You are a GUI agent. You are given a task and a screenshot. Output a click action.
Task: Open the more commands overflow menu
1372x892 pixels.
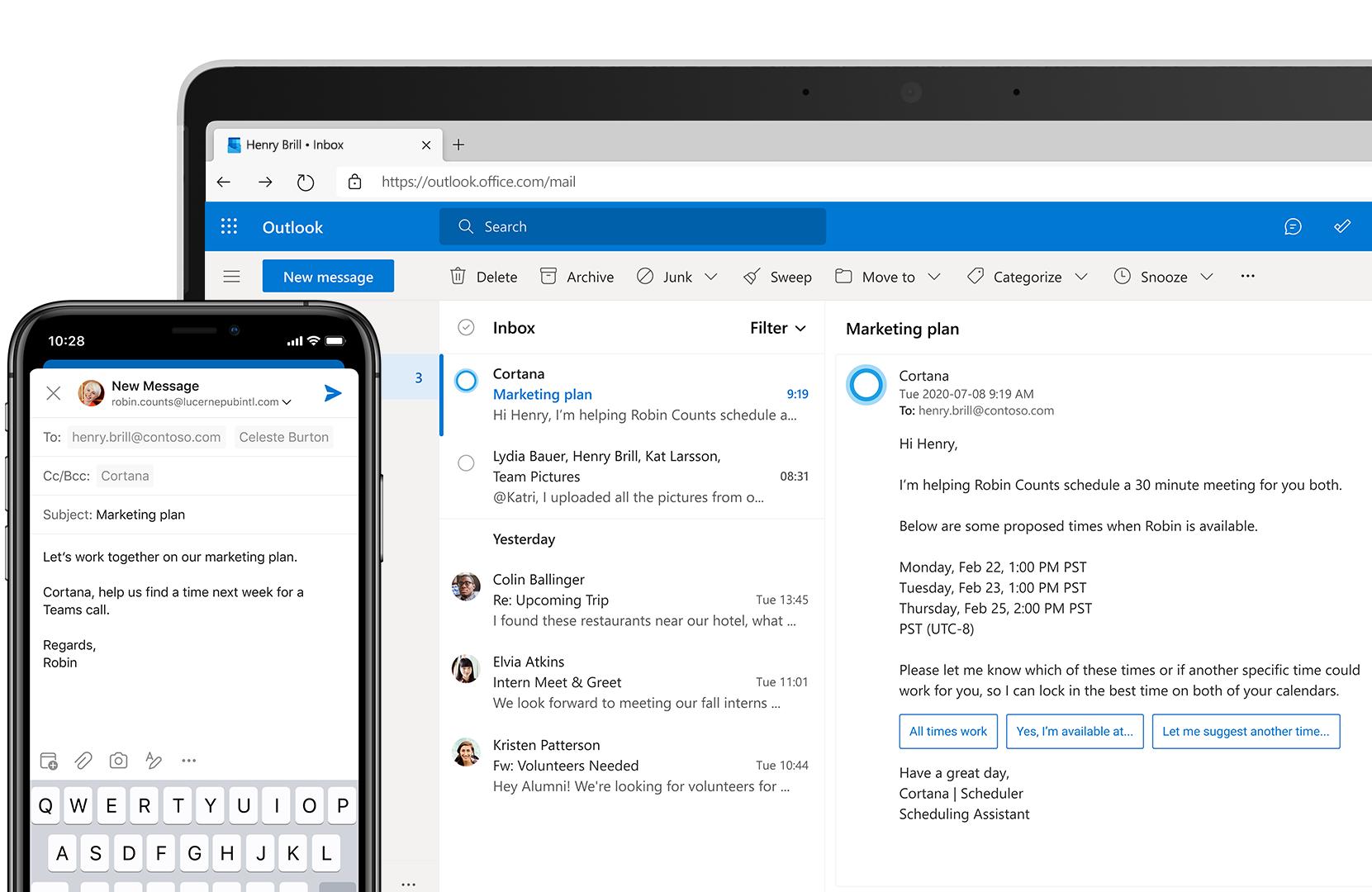[1247, 276]
